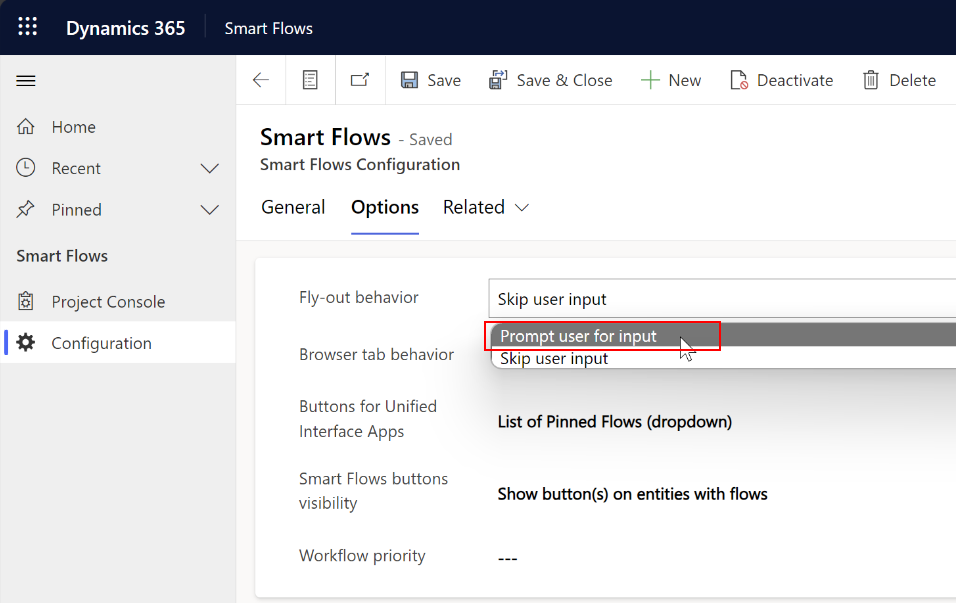Switch to the General tab

coord(293,207)
